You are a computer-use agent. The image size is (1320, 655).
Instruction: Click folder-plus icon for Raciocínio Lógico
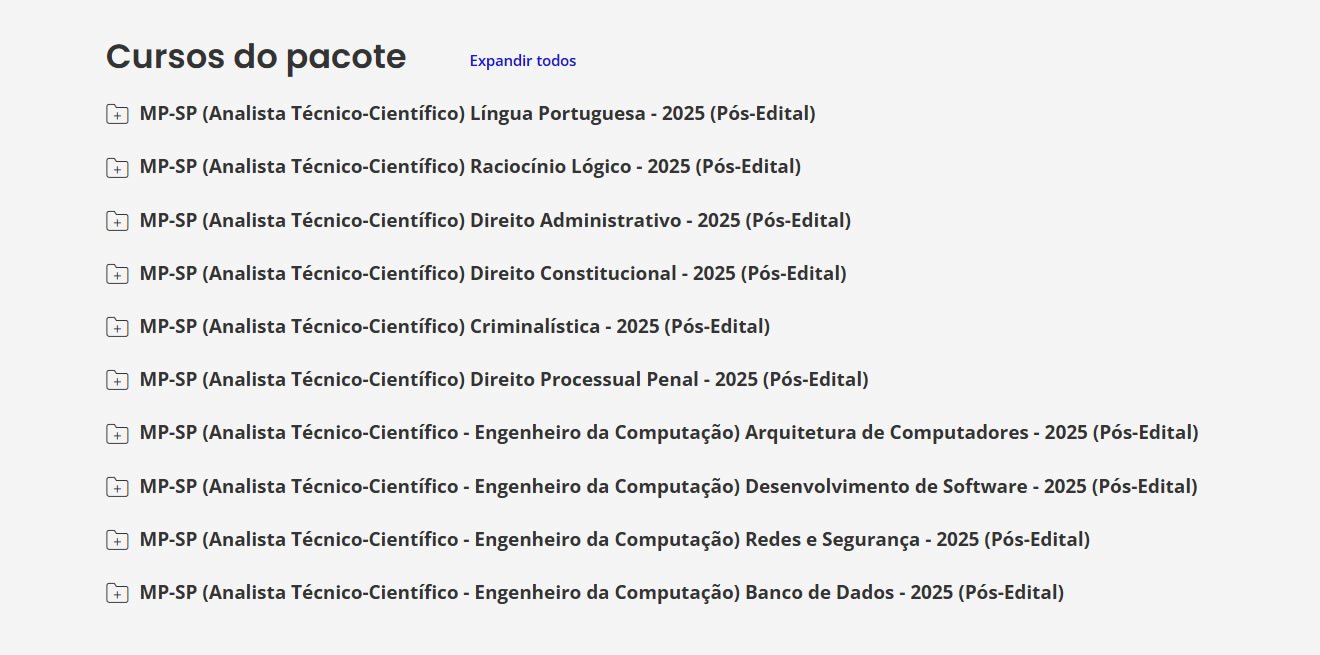tap(117, 168)
